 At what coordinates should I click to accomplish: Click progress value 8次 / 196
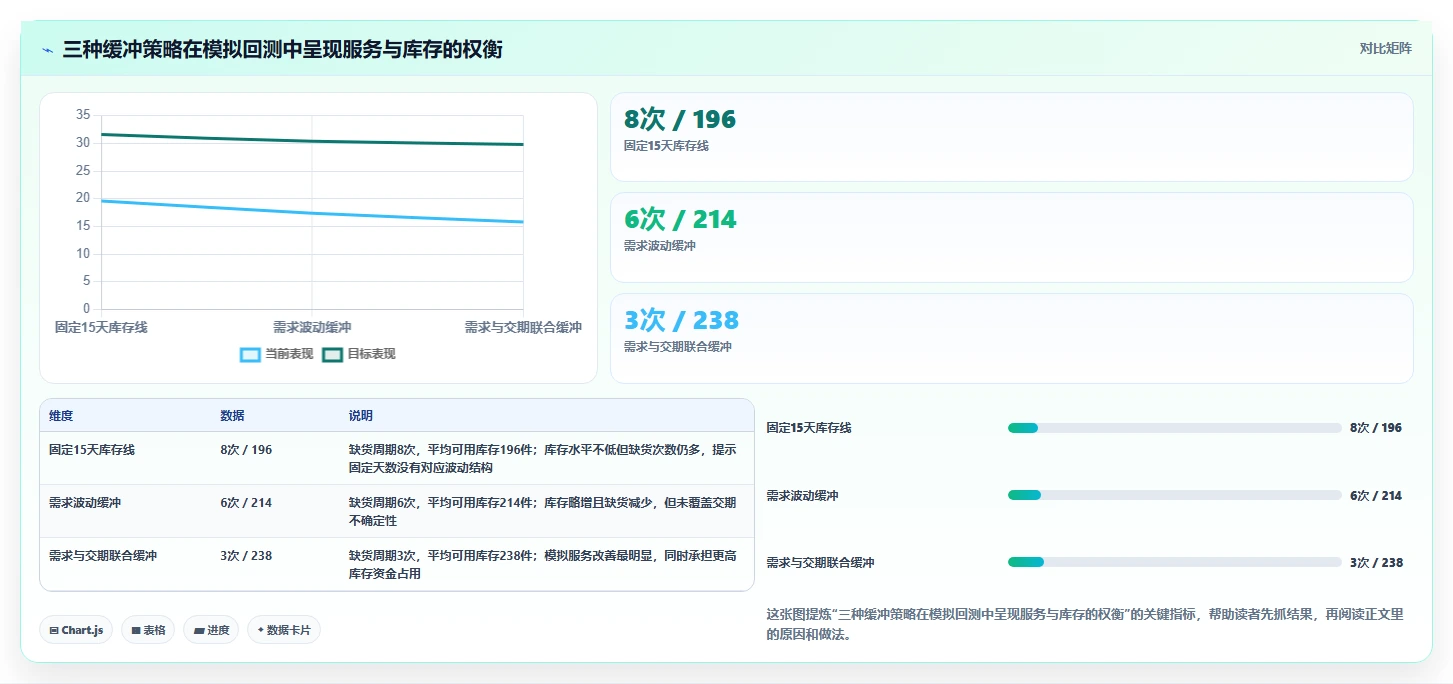coord(1376,428)
